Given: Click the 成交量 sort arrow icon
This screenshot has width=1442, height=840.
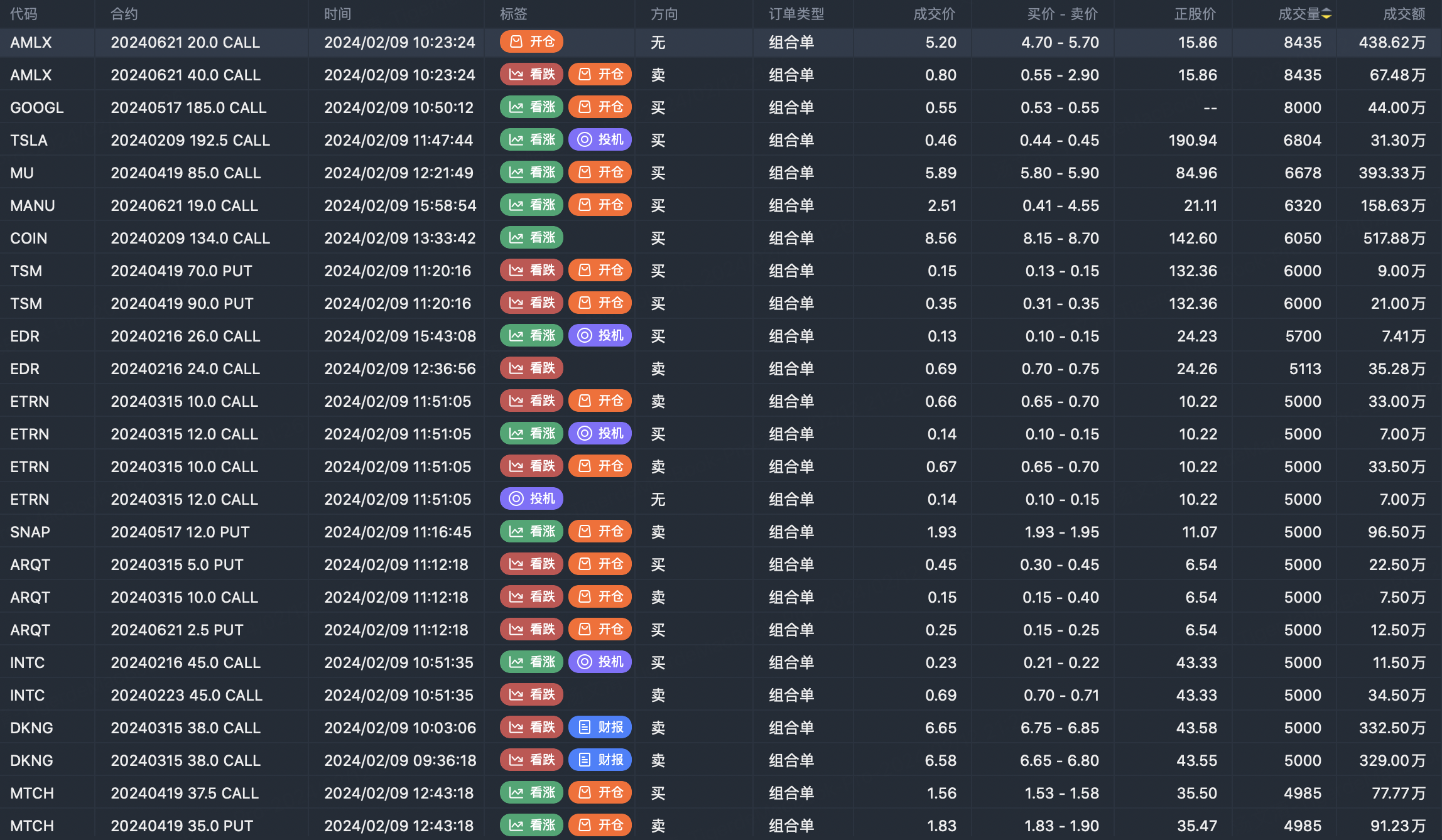Looking at the screenshot, I should [1326, 14].
